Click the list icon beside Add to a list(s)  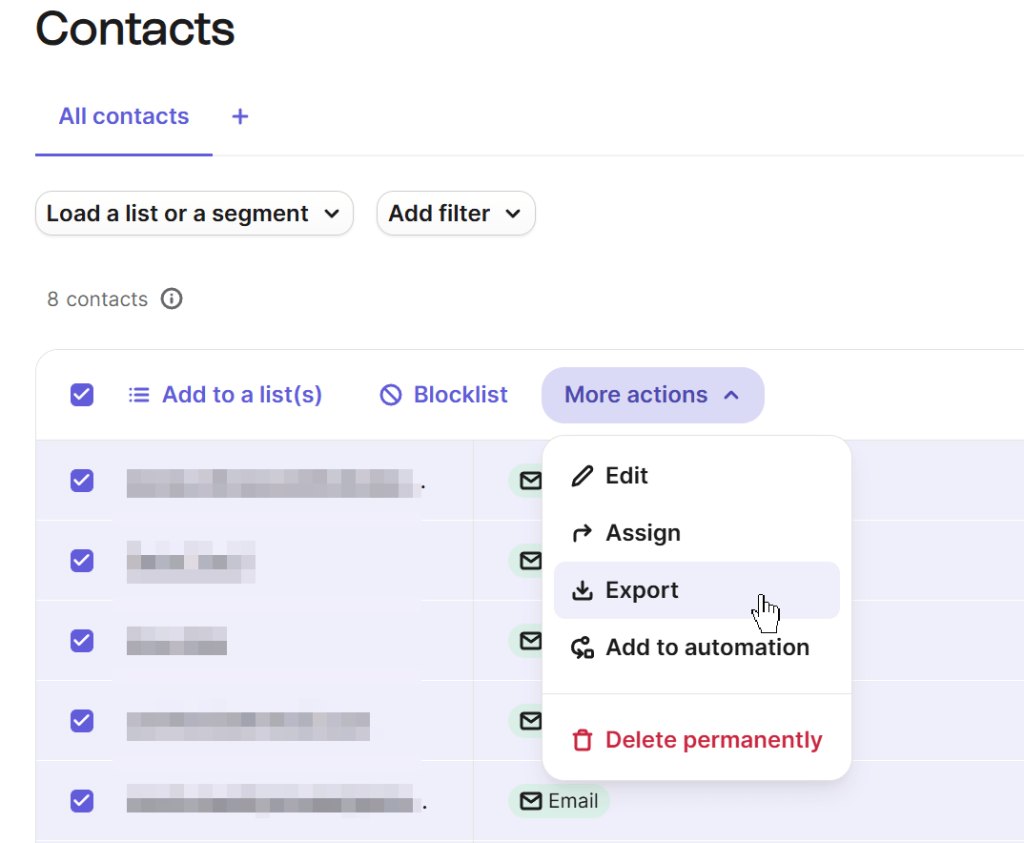click(x=138, y=395)
